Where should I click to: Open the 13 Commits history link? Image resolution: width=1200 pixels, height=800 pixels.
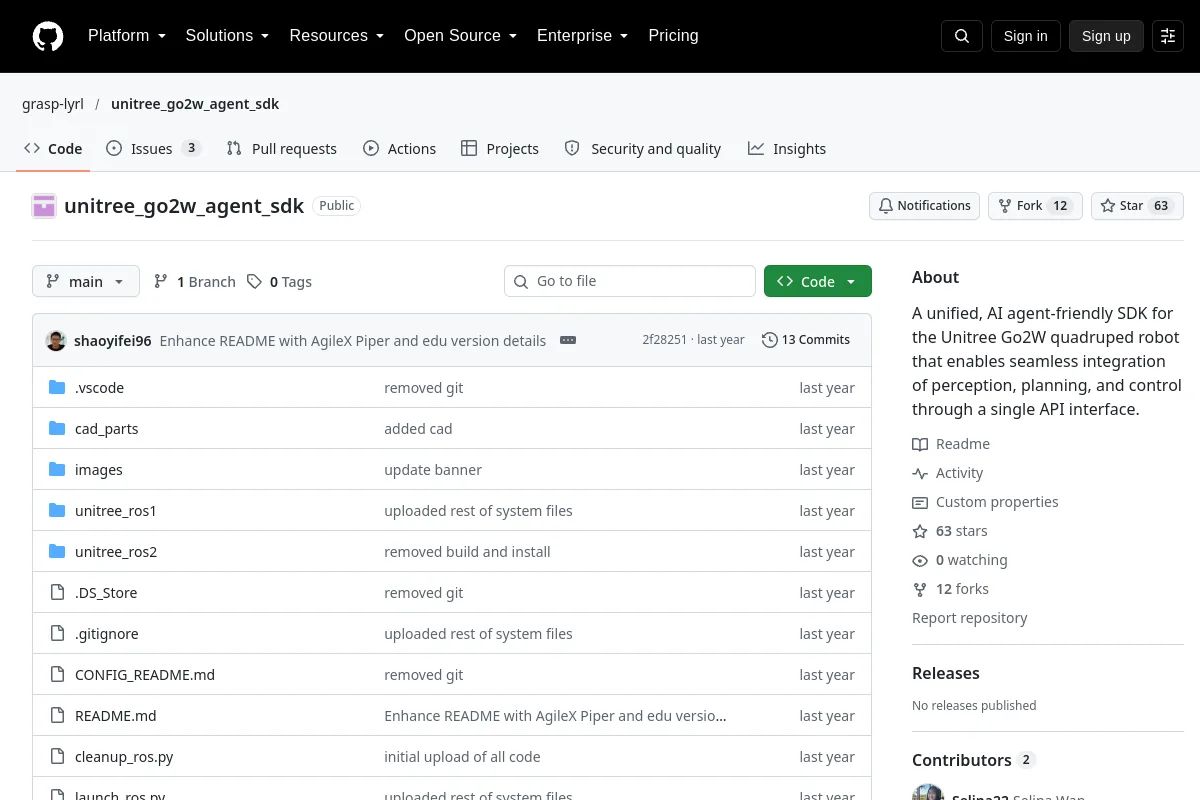coord(806,340)
